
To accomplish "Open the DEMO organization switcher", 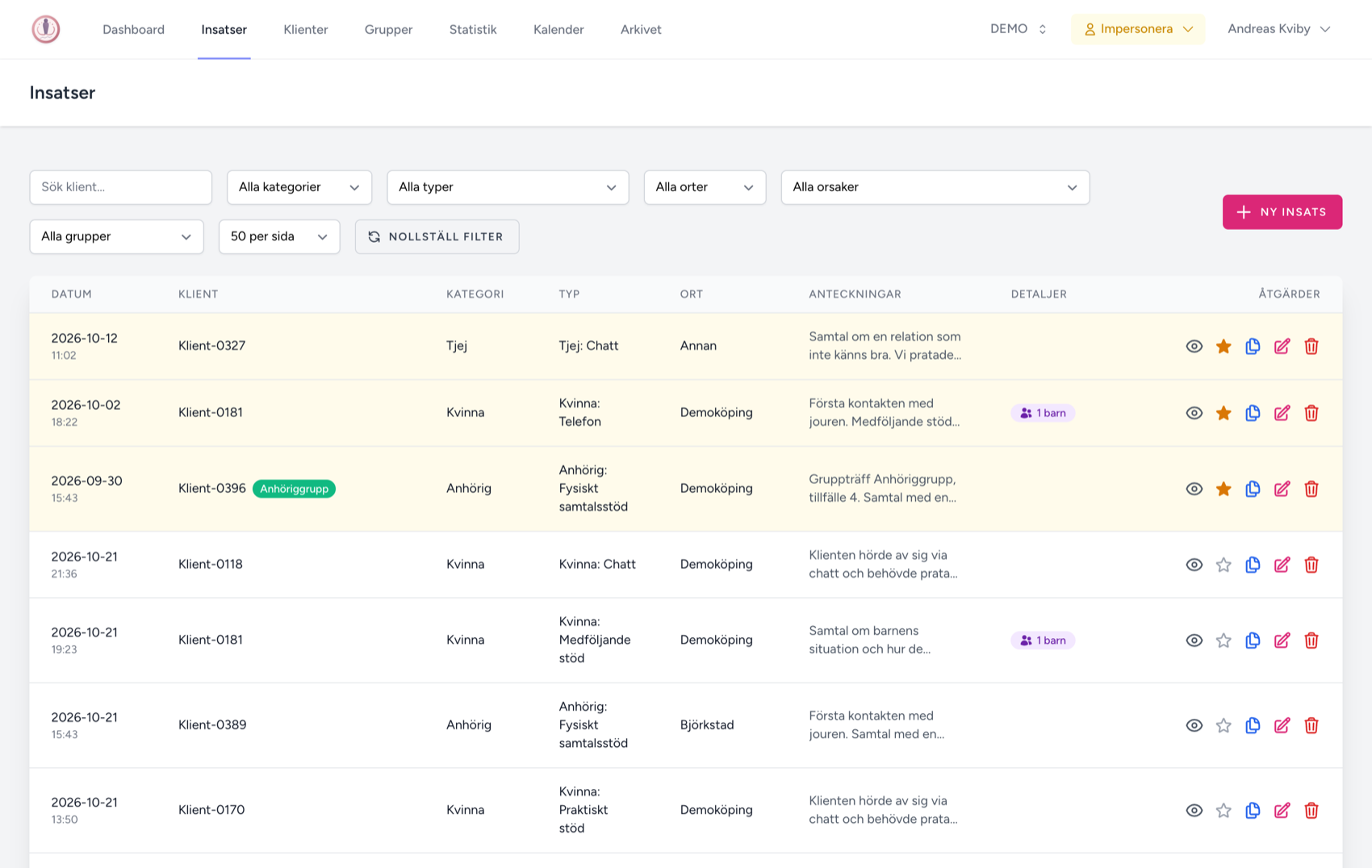I will click(x=1019, y=29).
